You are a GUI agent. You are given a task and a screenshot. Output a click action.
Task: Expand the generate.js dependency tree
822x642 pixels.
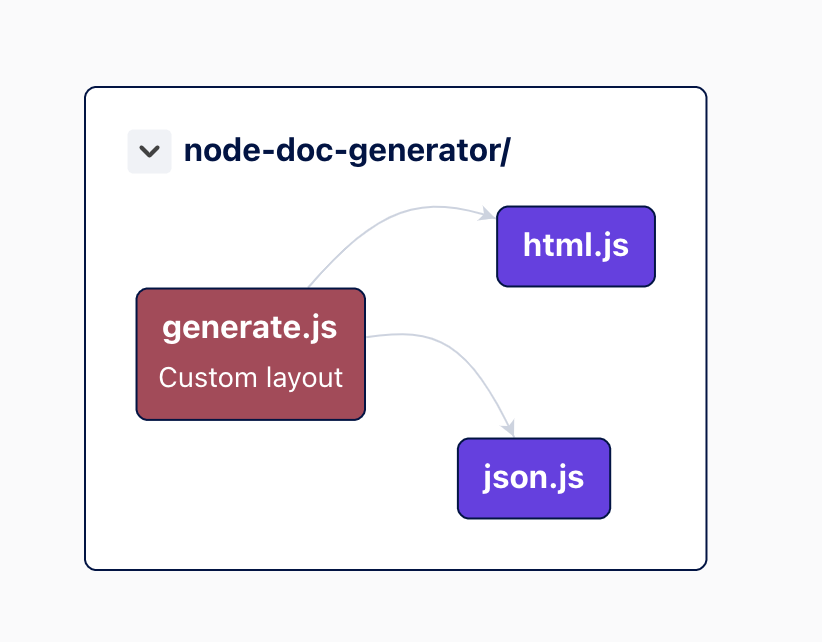(x=250, y=353)
